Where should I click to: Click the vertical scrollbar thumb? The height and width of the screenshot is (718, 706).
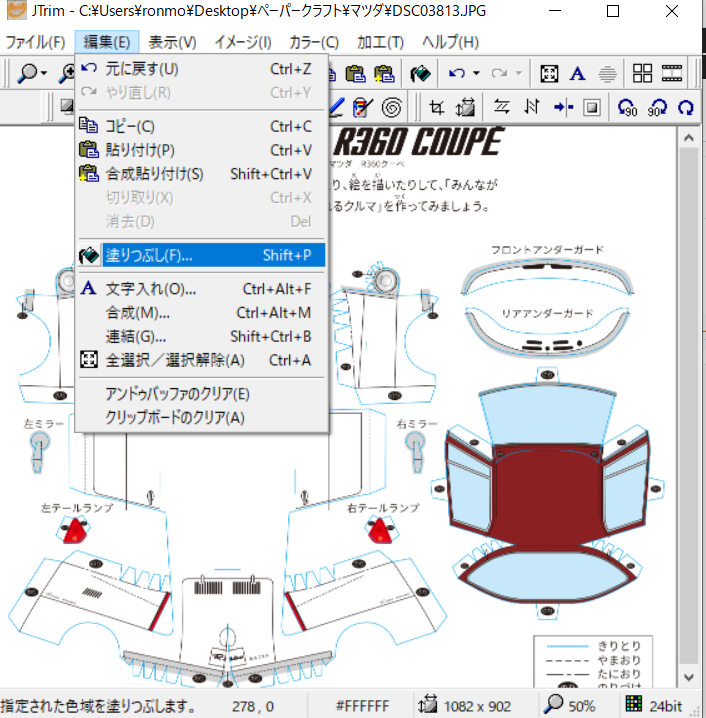tap(689, 406)
